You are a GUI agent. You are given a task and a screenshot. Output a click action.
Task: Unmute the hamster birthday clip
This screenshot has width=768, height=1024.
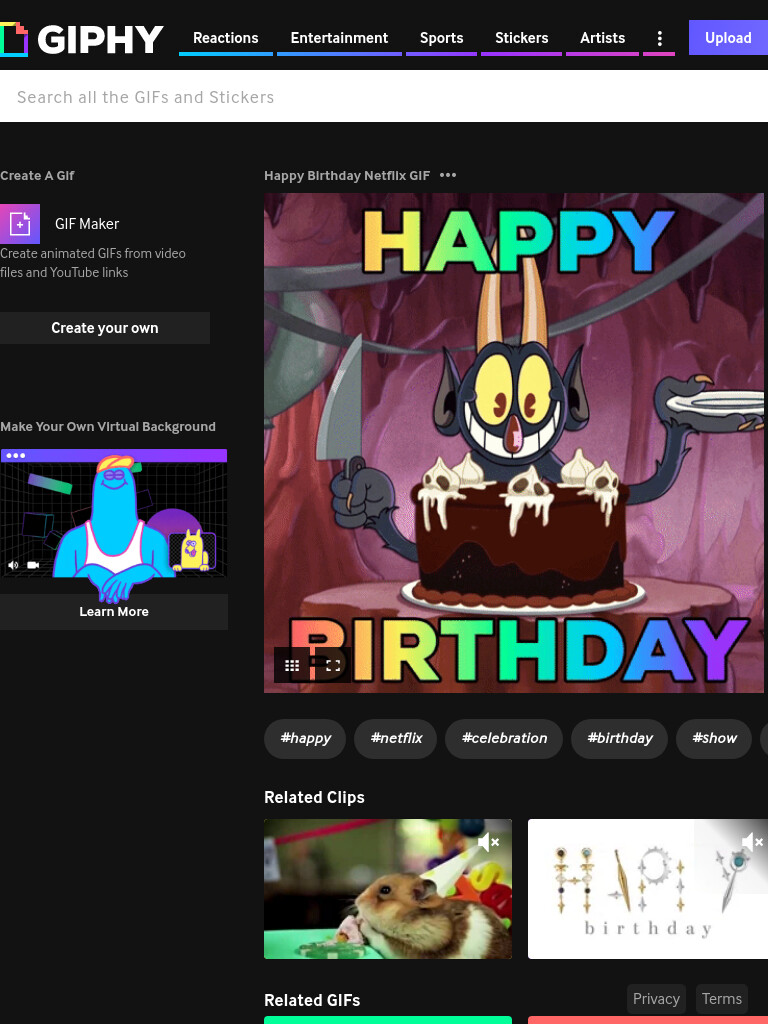pos(488,842)
